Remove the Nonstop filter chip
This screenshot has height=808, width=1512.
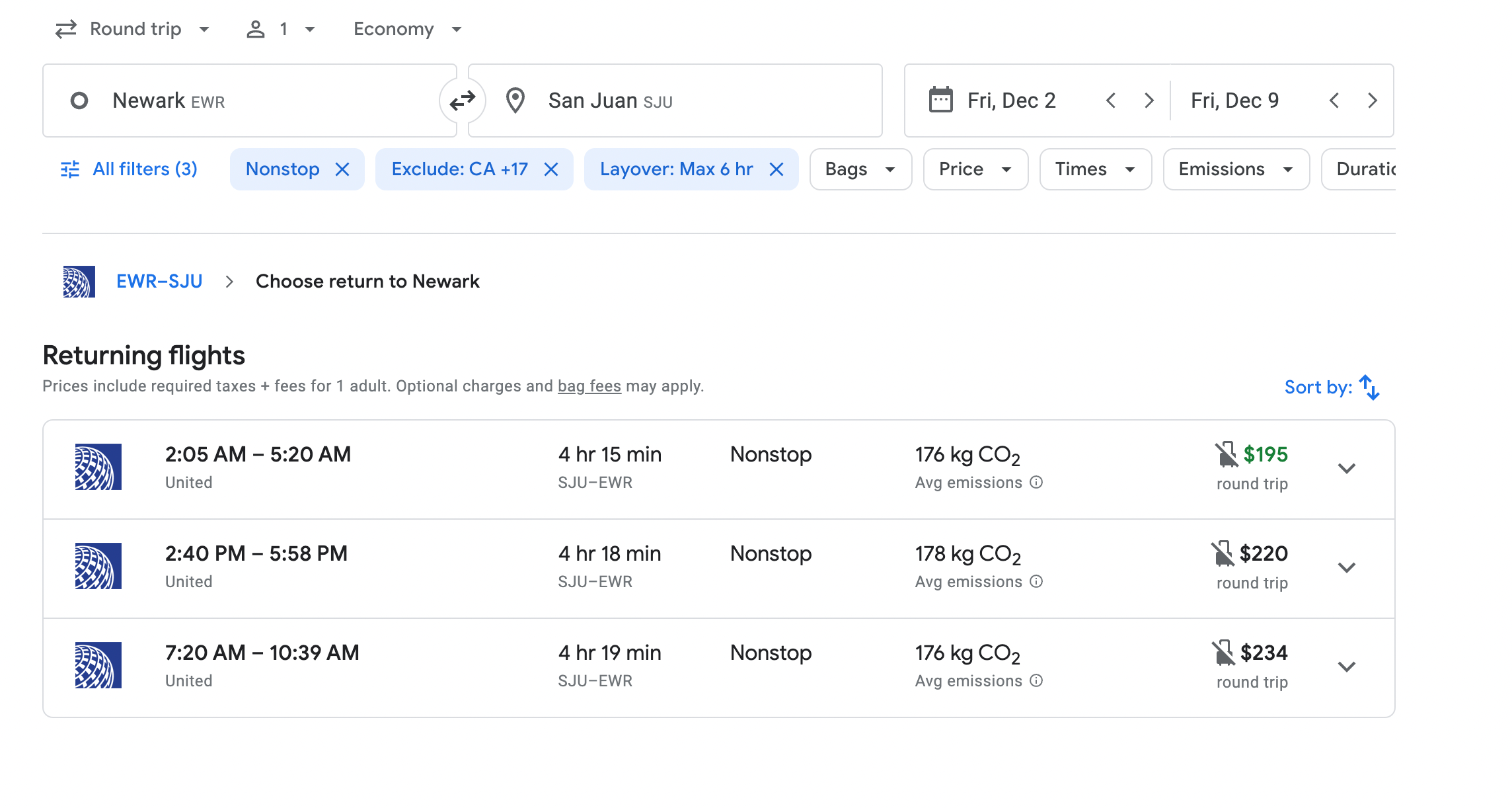click(342, 169)
